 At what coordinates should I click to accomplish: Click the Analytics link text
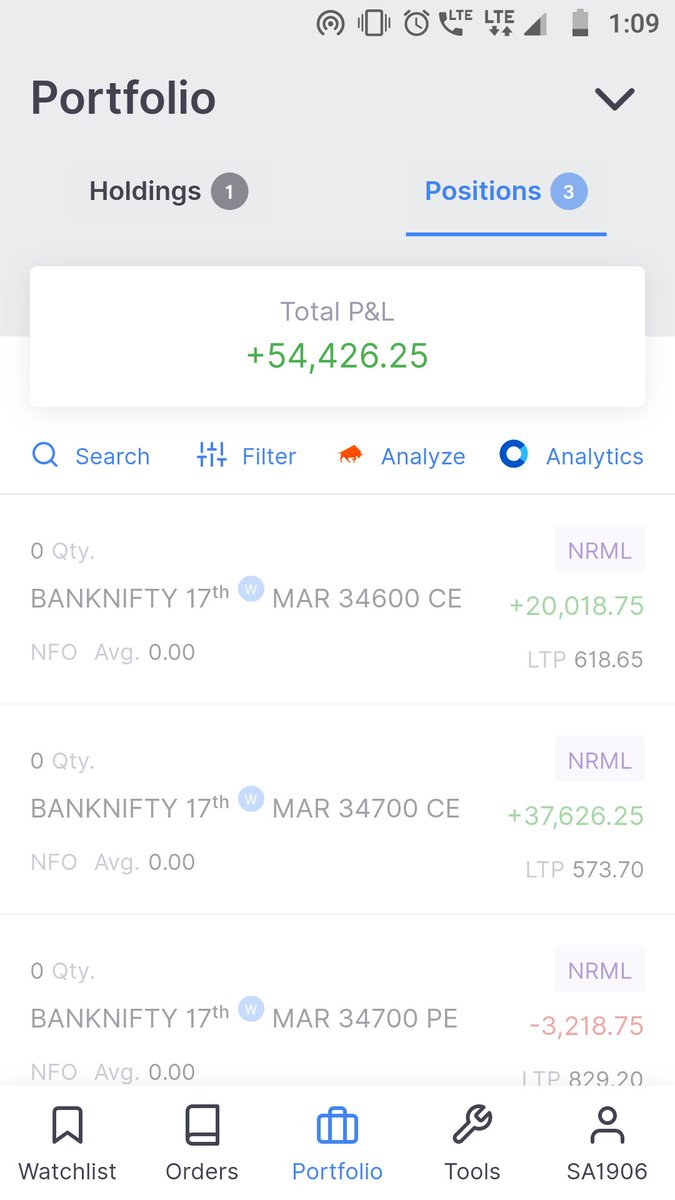point(595,457)
